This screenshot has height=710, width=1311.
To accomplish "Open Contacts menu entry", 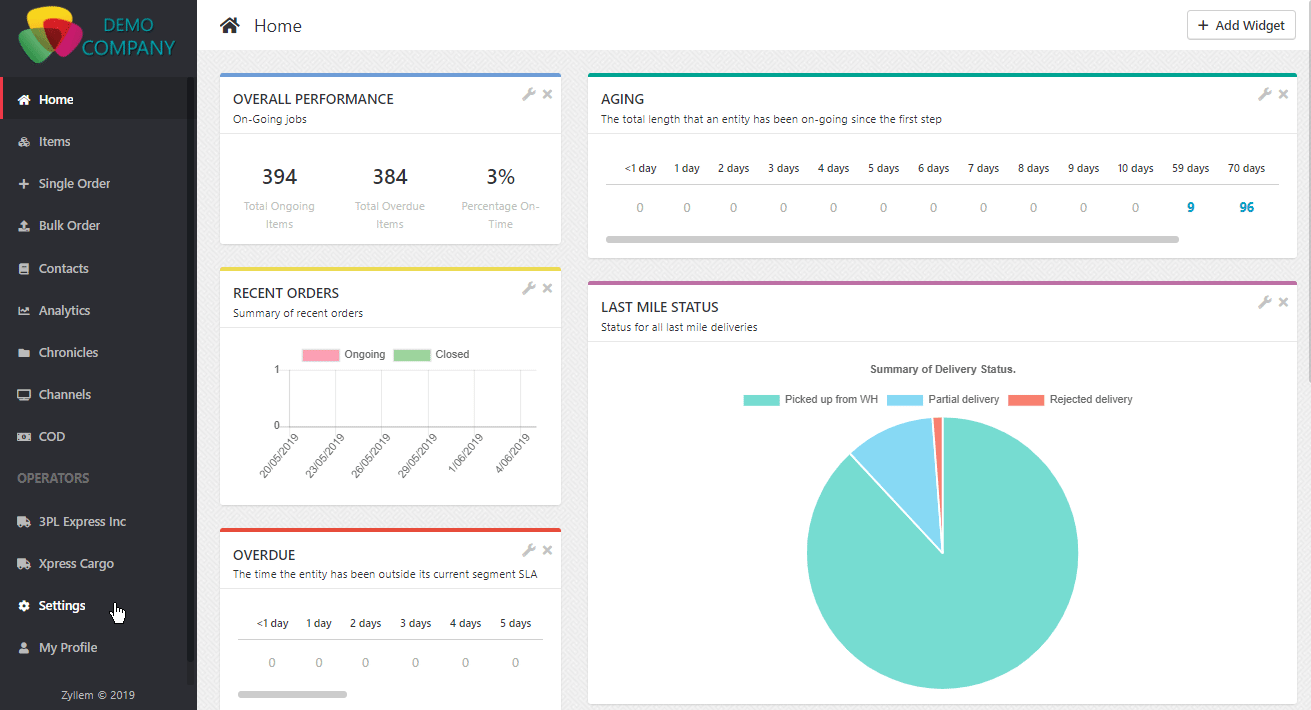I will pos(94,269).
